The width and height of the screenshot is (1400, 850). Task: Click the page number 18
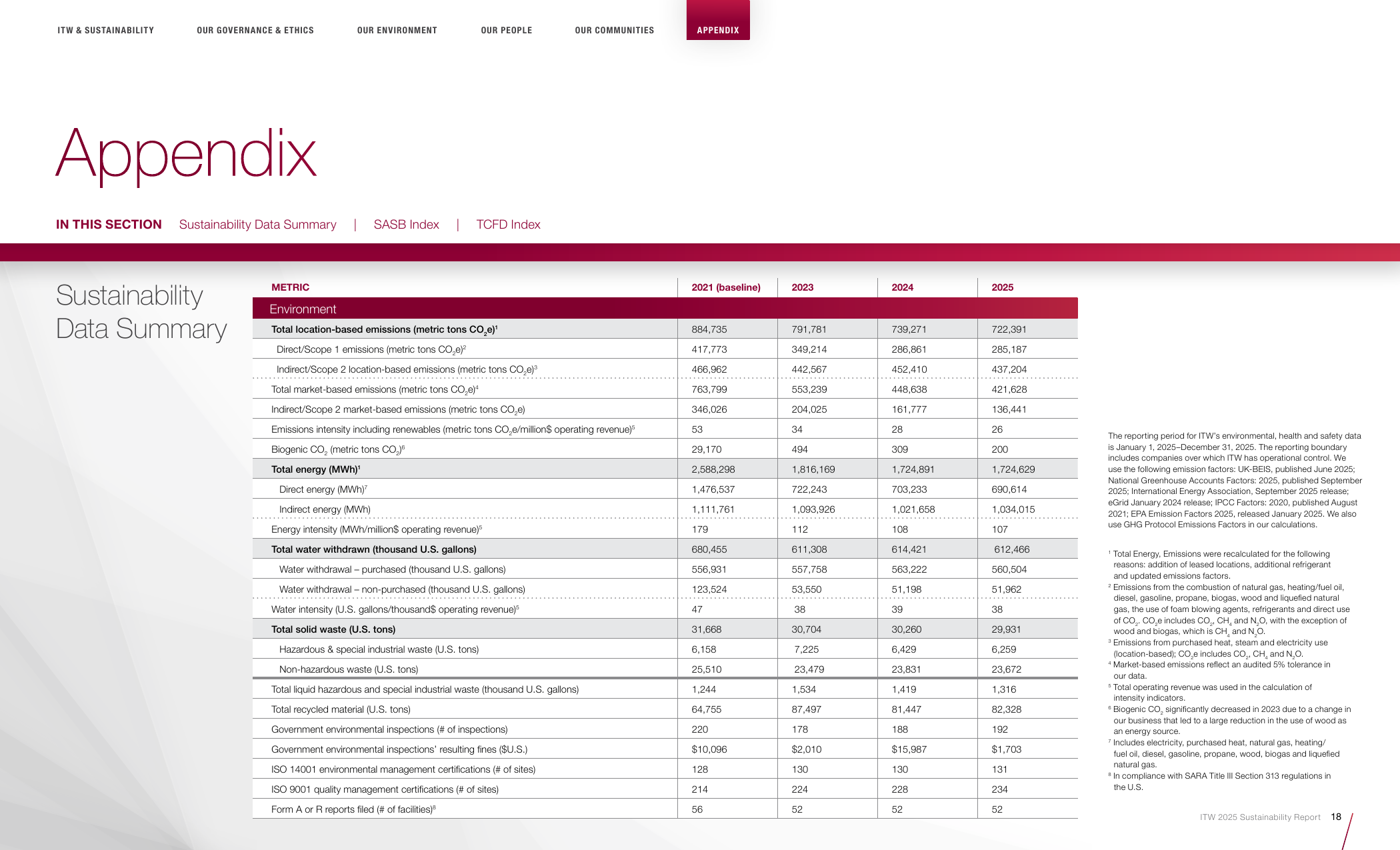tap(1336, 817)
